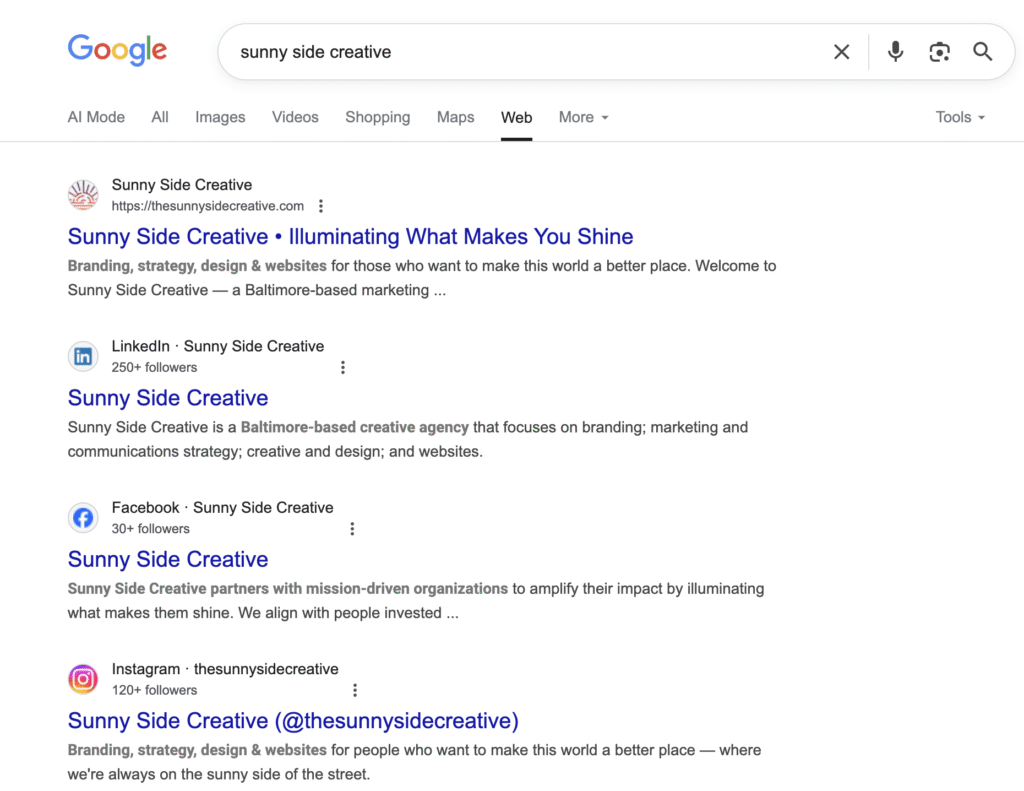Click the '250+ followers' text
This screenshot has width=1024, height=791.
tap(154, 367)
